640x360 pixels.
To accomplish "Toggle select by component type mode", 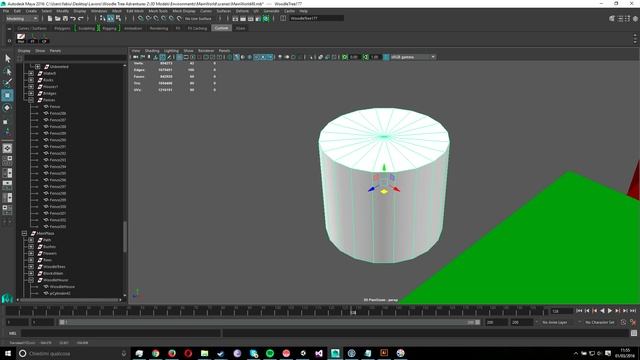I will click(118, 18).
